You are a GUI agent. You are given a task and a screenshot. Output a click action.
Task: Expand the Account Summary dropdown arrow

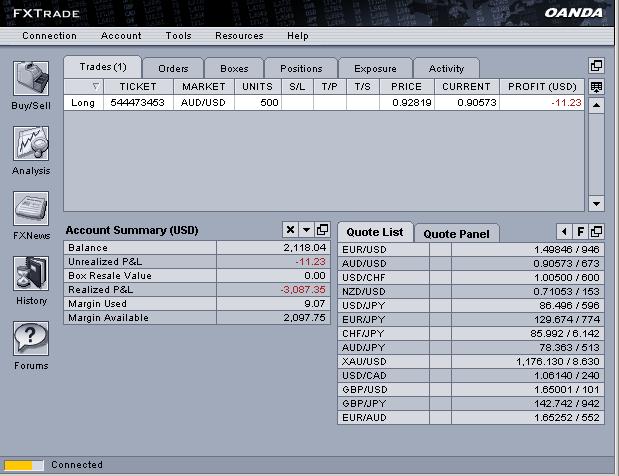306,230
